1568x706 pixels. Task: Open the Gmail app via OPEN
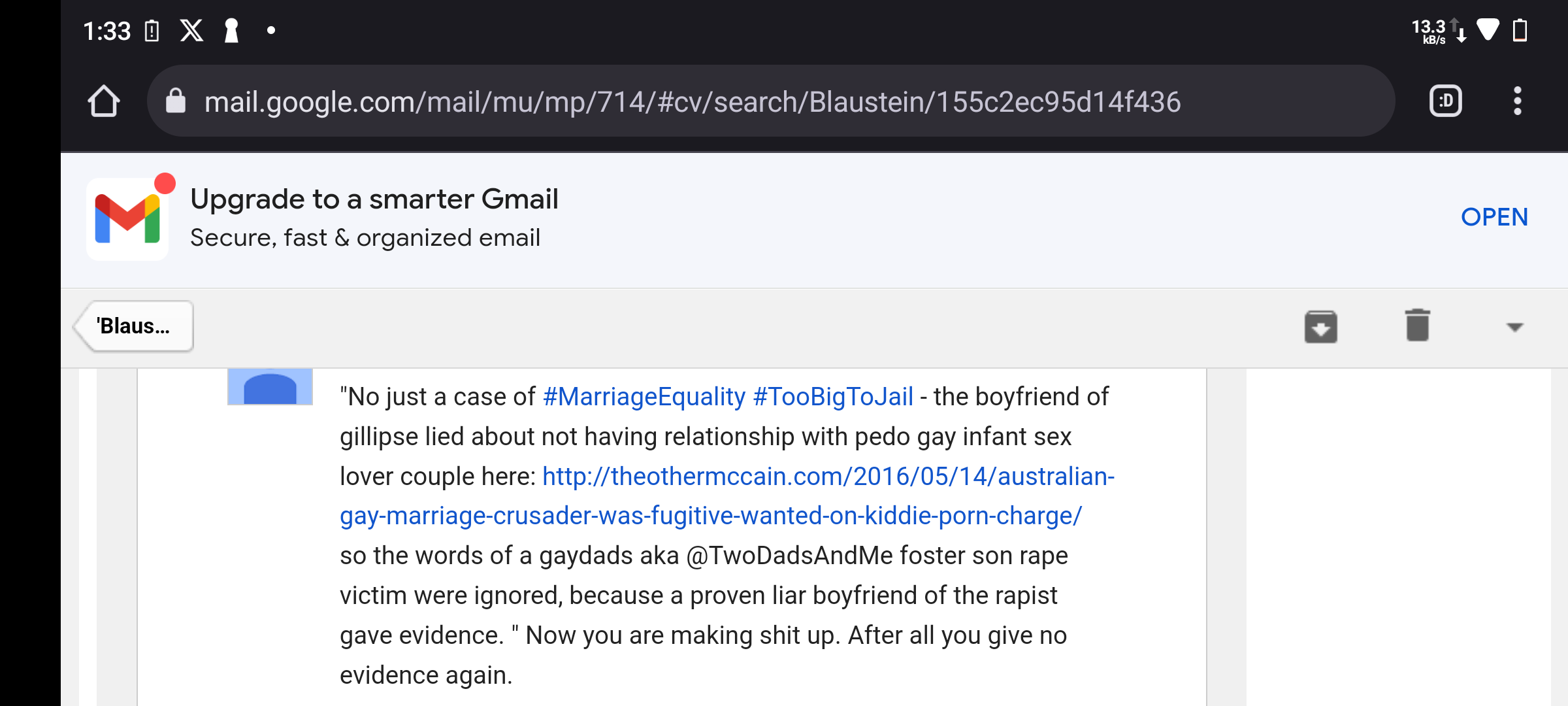pyautogui.click(x=1494, y=217)
